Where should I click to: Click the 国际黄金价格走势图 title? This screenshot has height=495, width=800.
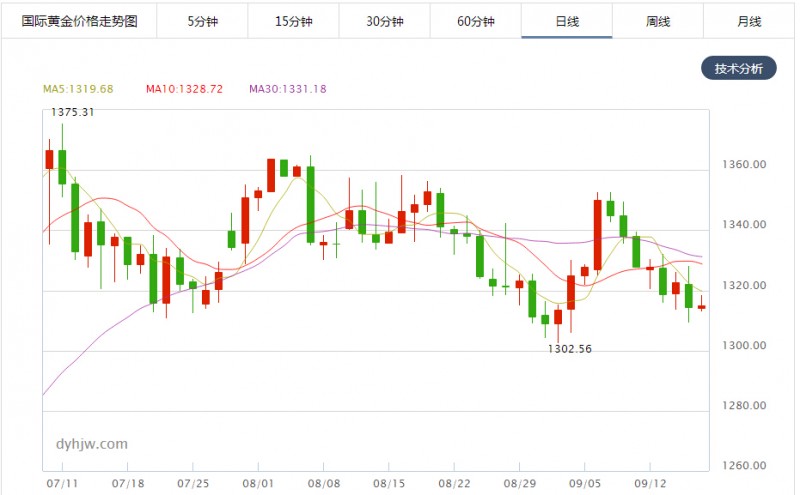click(x=80, y=21)
